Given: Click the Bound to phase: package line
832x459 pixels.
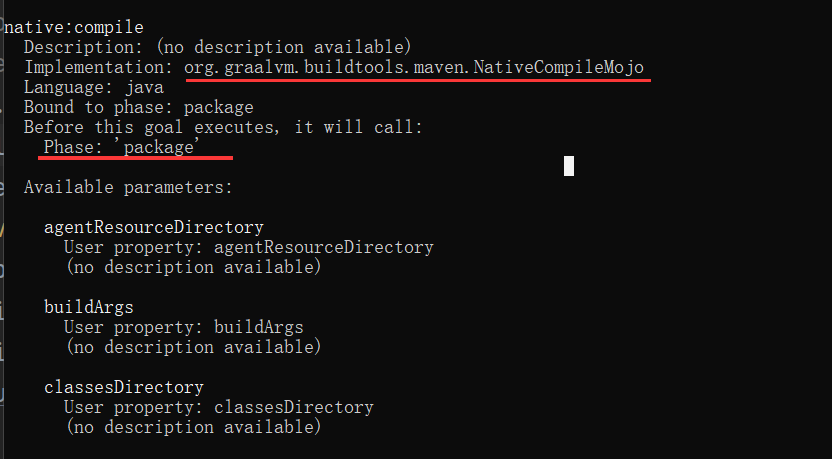Looking at the screenshot, I should click(138, 108).
